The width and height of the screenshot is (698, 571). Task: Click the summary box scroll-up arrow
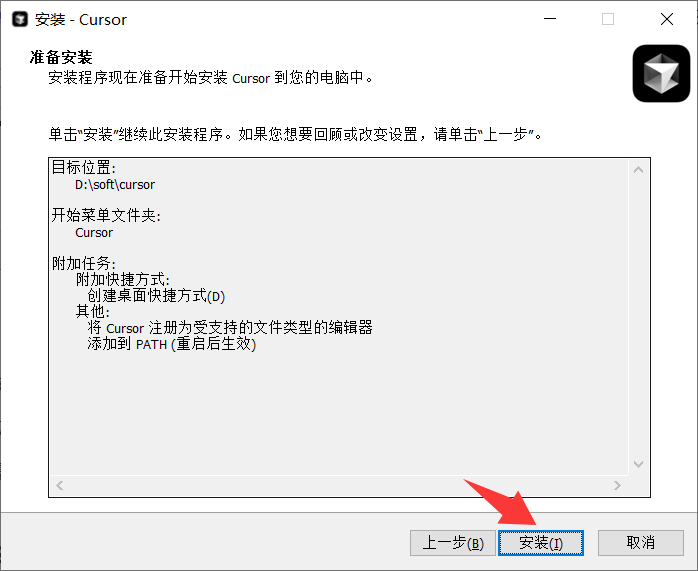coord(638,170)
